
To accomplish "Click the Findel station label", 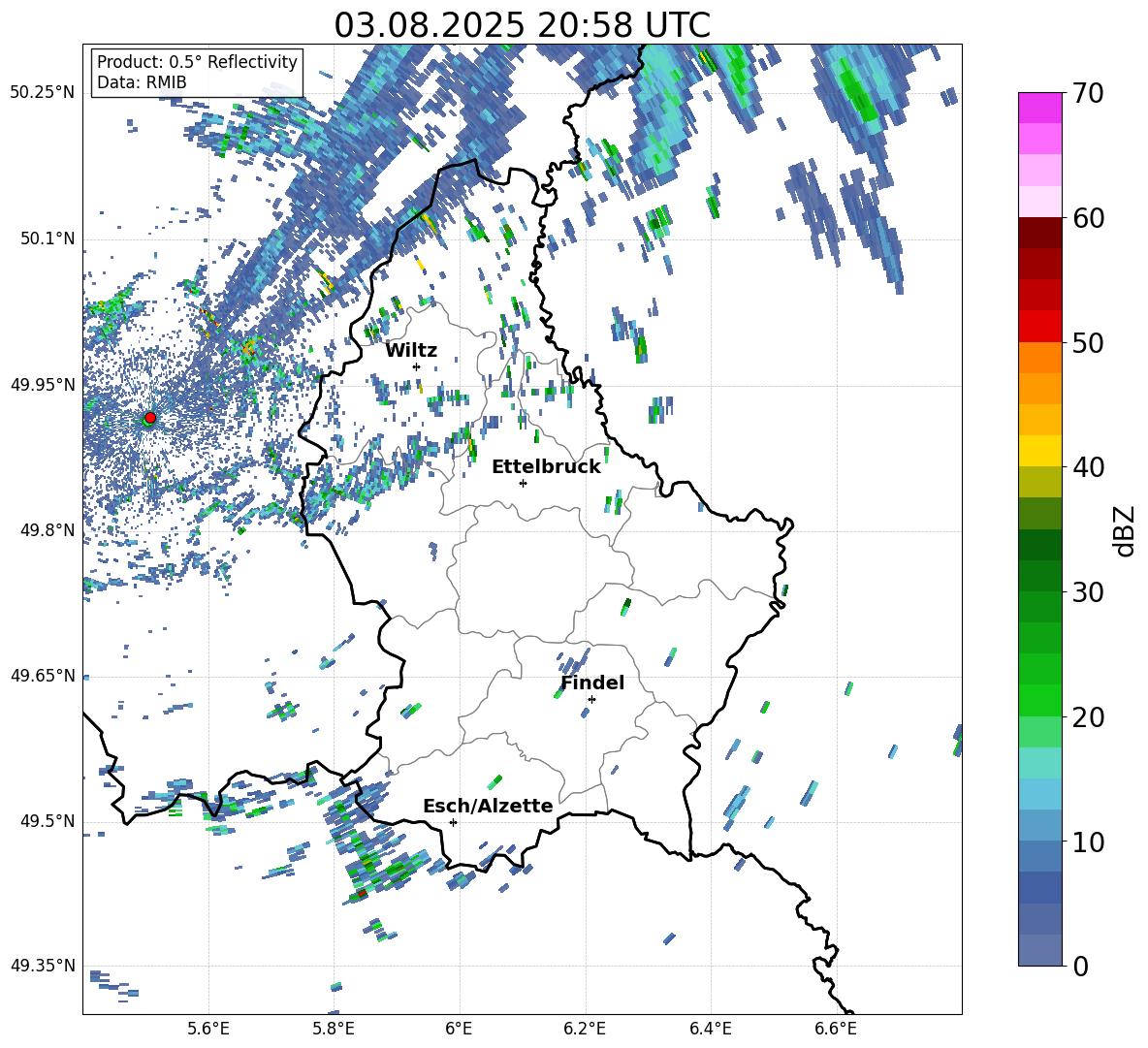I will click(x=592, y=683).
